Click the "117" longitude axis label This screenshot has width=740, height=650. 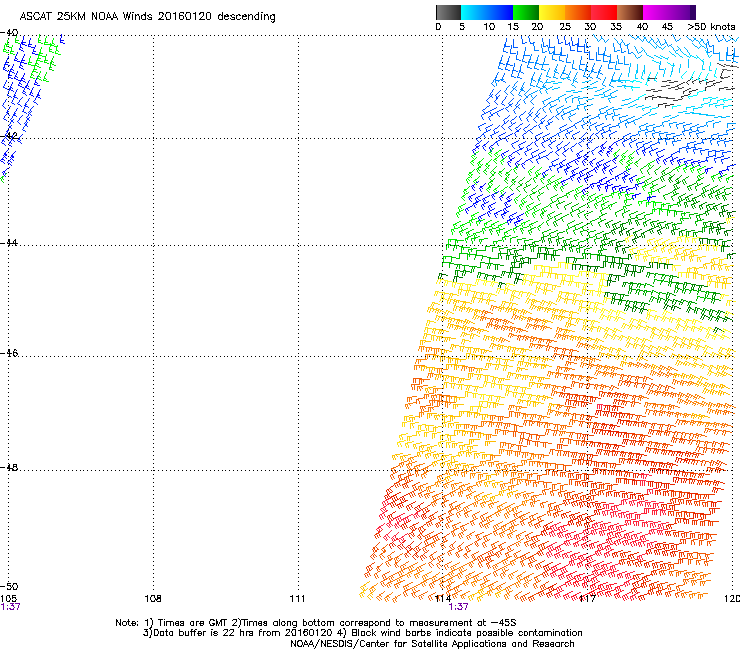click(x=587, y=599)
